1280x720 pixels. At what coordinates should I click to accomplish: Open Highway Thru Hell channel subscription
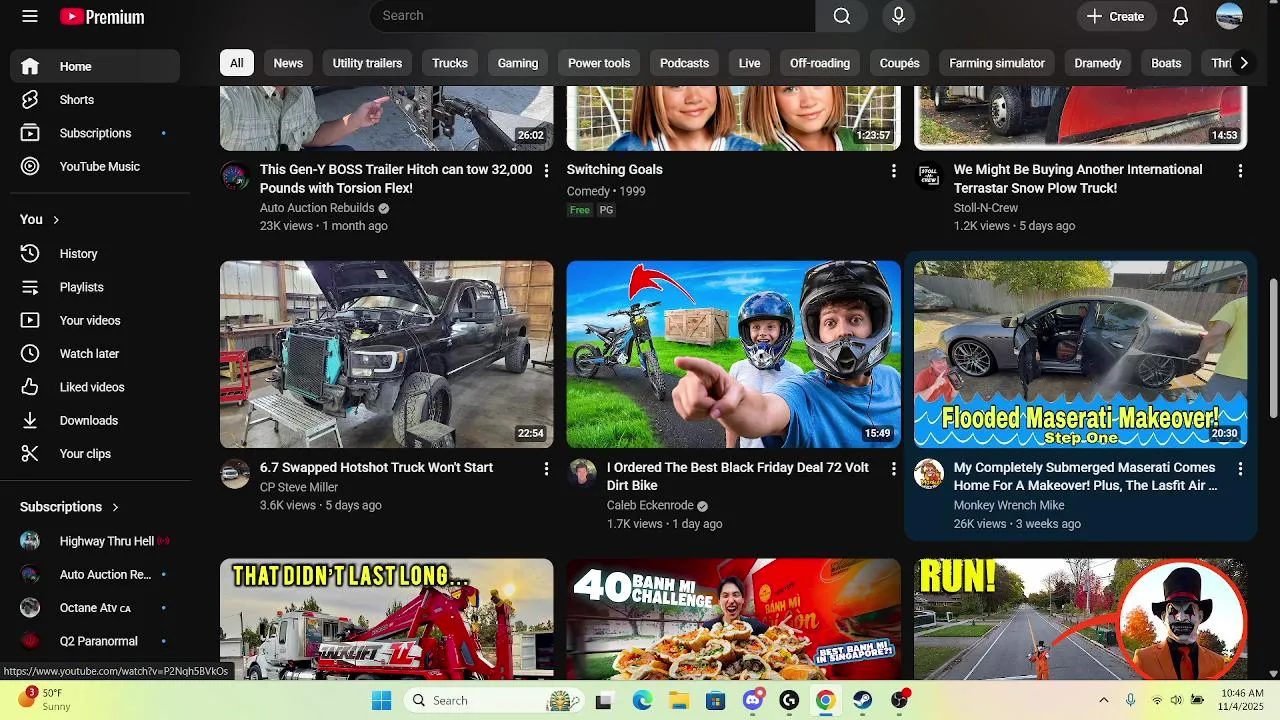95,541
